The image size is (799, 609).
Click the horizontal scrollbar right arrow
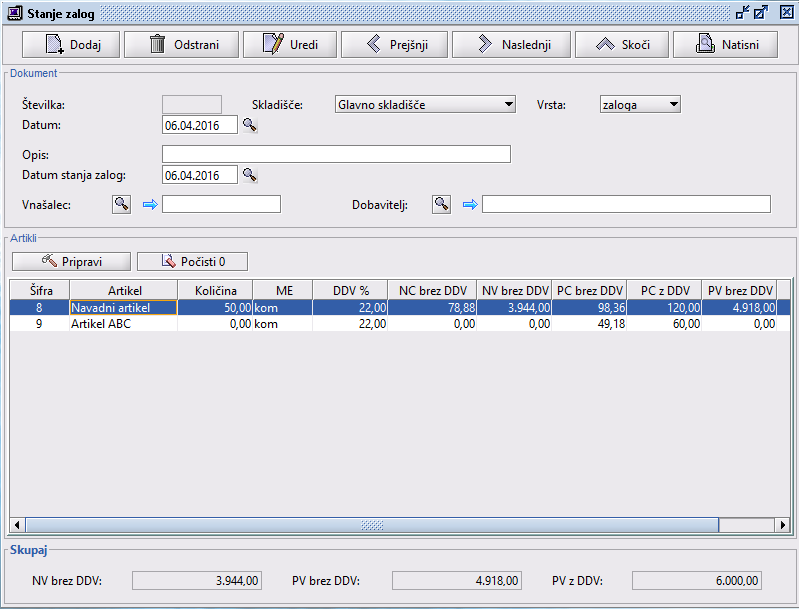pyautogui.click(x=782, y=525)
